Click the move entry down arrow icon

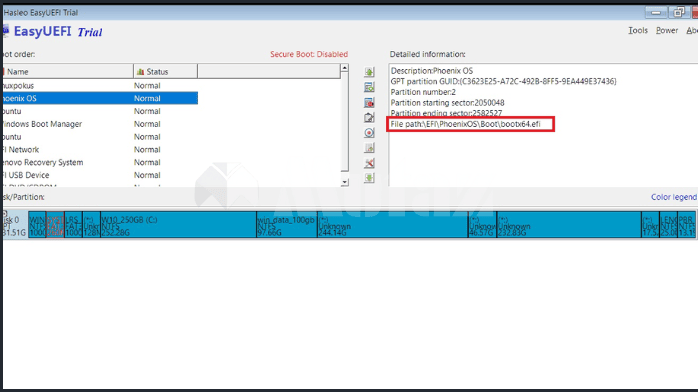pos(369,178)
